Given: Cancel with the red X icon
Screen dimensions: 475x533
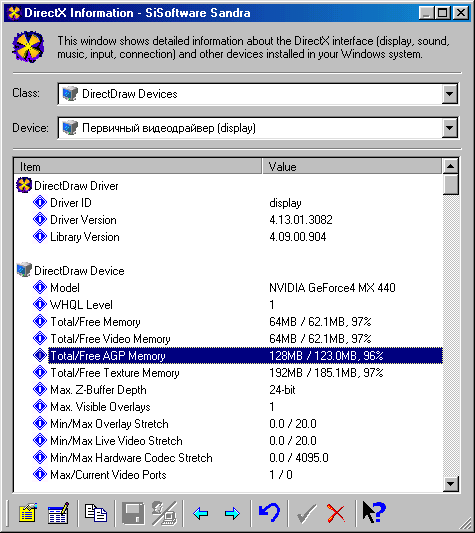Looking at the screenshot, I should (x=336, y=513).
